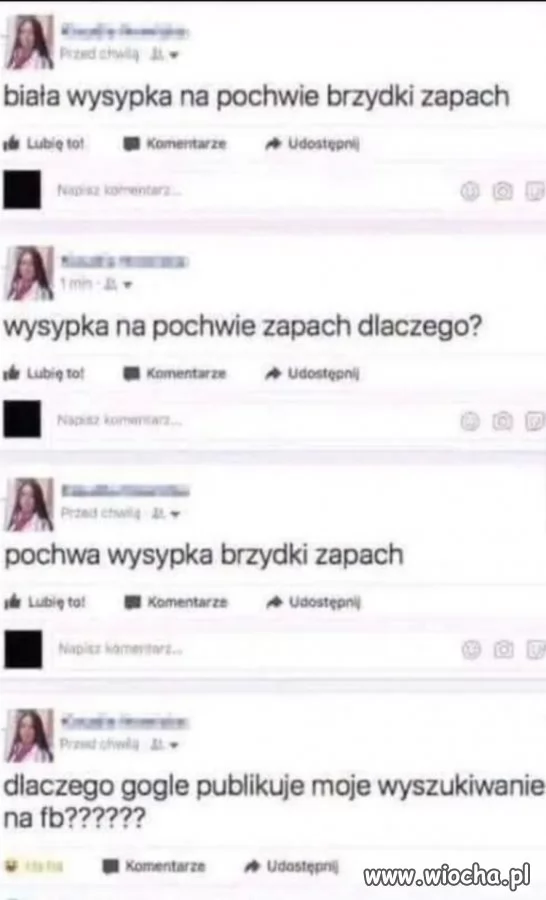Open audience dropdown arrow on last post
This screenshot has width=546, height=900.
coord(174,745)
